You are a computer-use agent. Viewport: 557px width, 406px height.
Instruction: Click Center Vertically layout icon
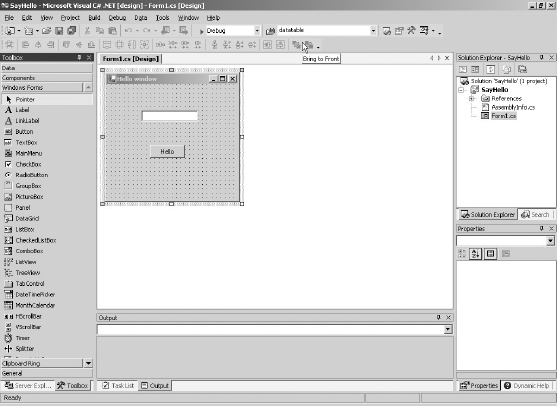tap(280, 45)
